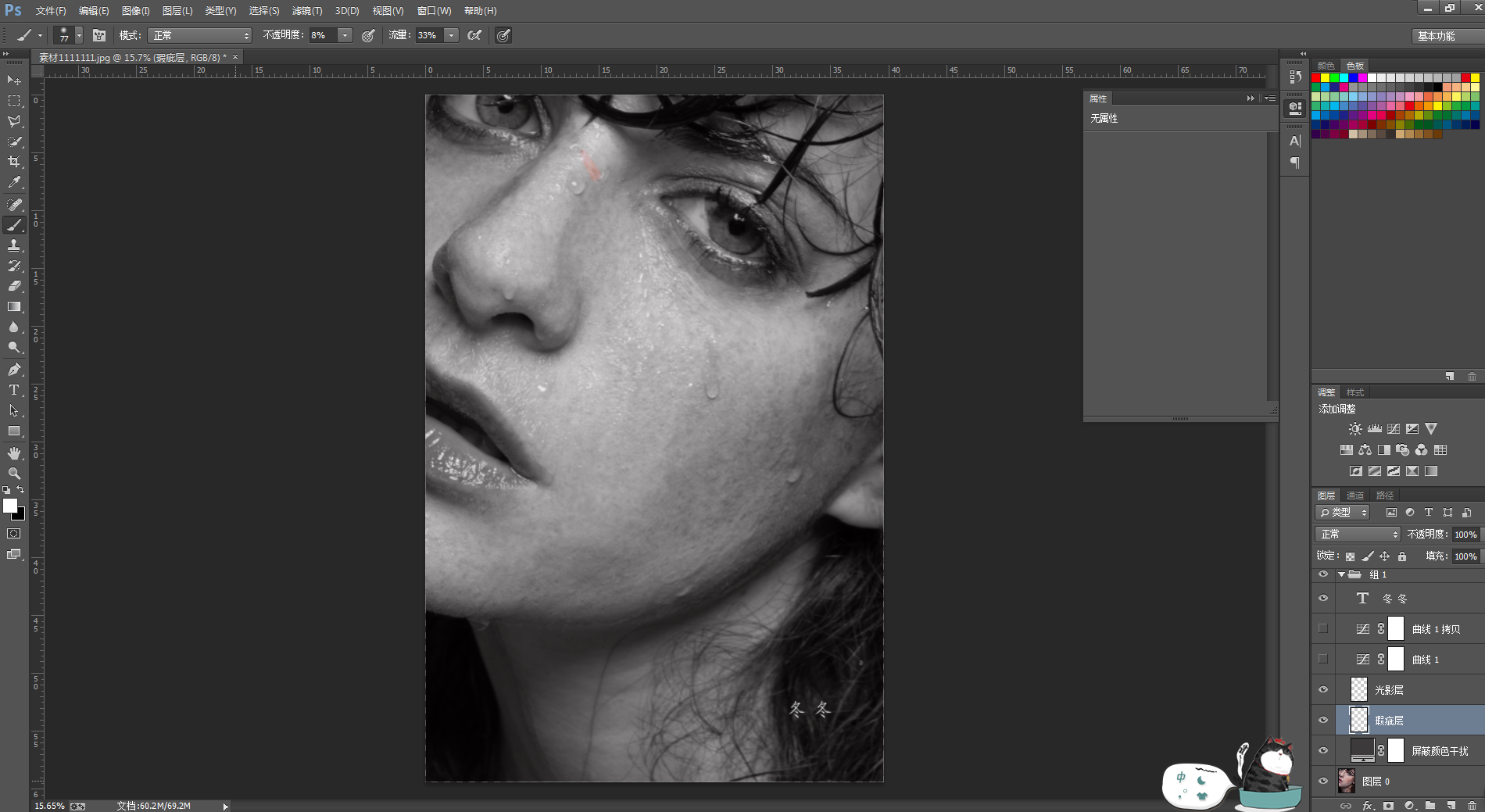Image resolution: width=1485 pixels, height=812 pixels.
Task: Select the Gradient tool
Action: pos(14,306)
